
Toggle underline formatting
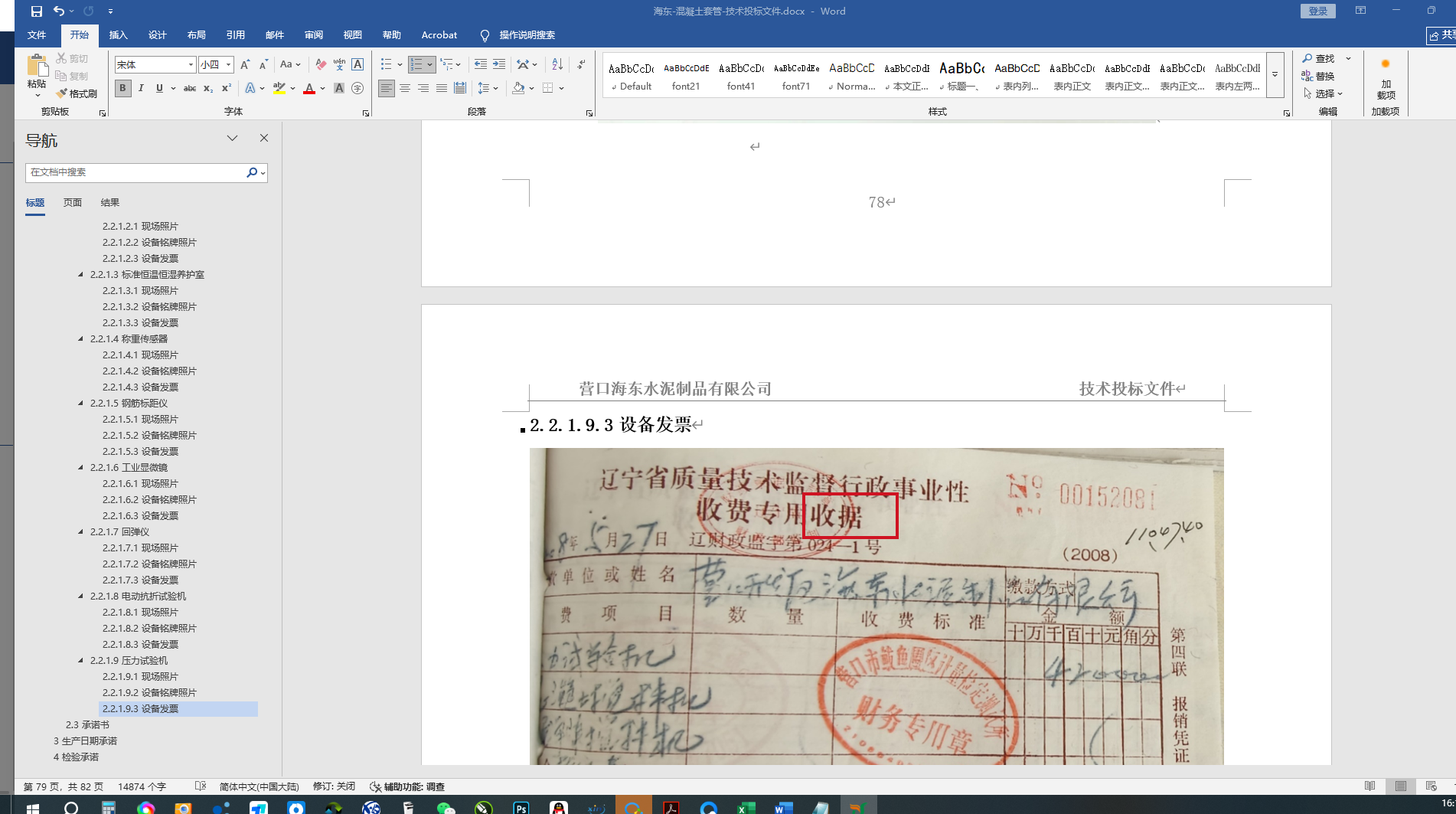click(159, 88)
